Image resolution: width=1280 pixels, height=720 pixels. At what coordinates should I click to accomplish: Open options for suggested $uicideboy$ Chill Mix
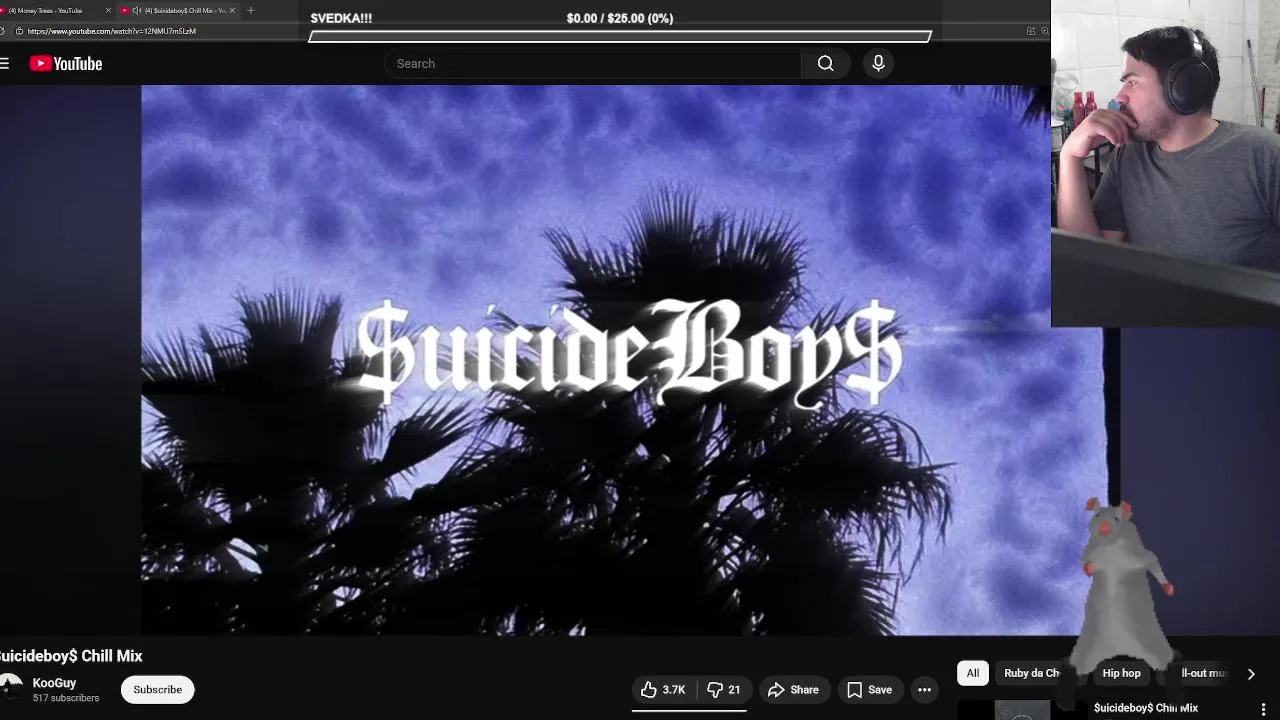1264,709
